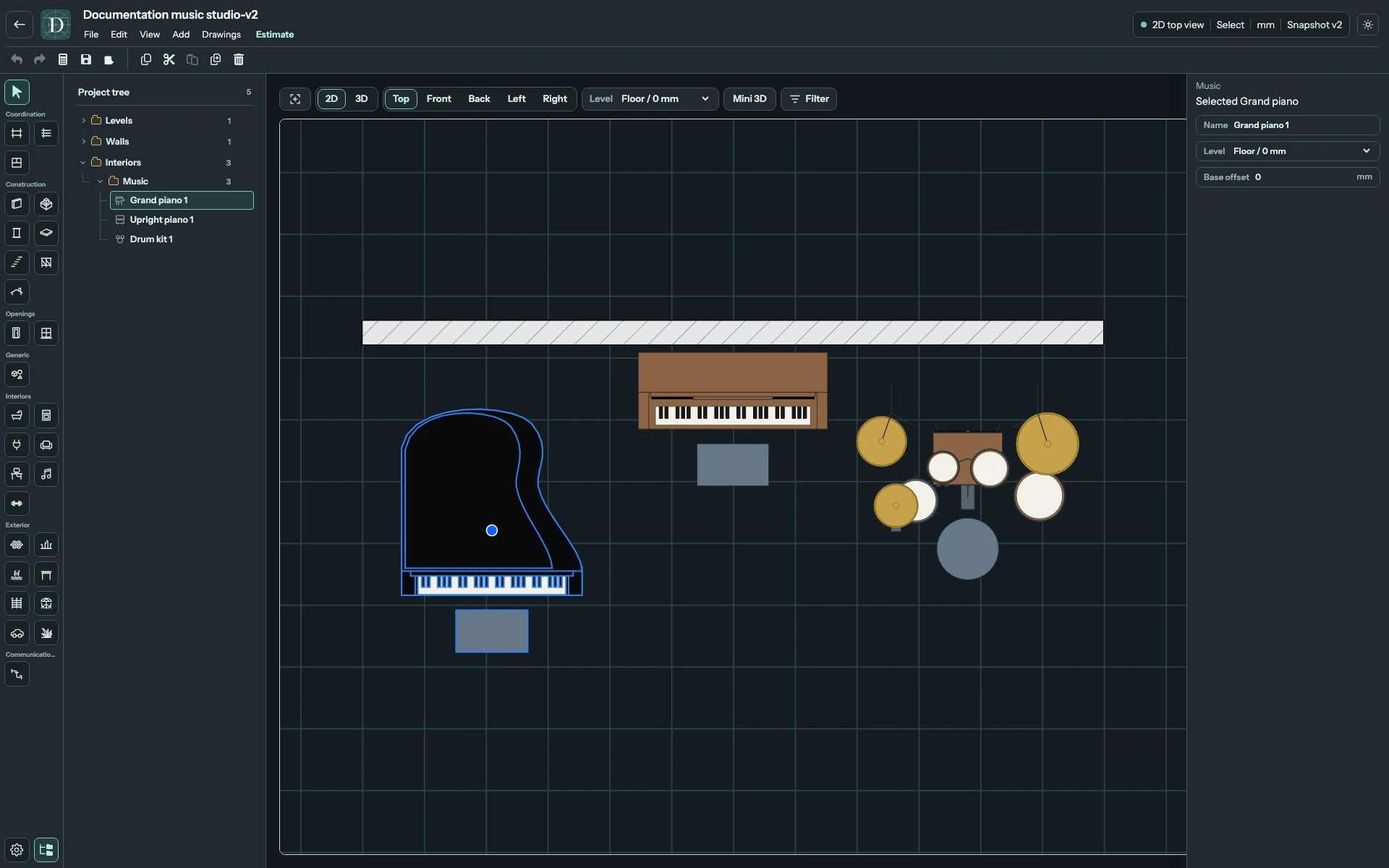
Task: Open the Drawings menu
Action: 221,35
